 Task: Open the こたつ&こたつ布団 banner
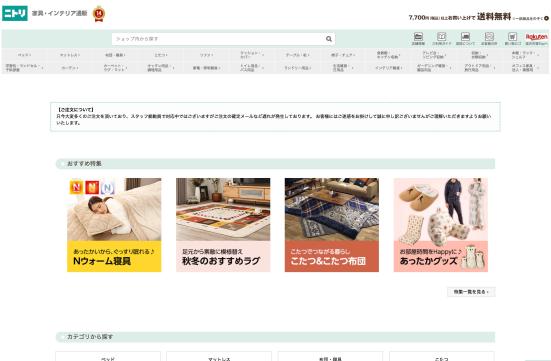(x=332, y=225)
